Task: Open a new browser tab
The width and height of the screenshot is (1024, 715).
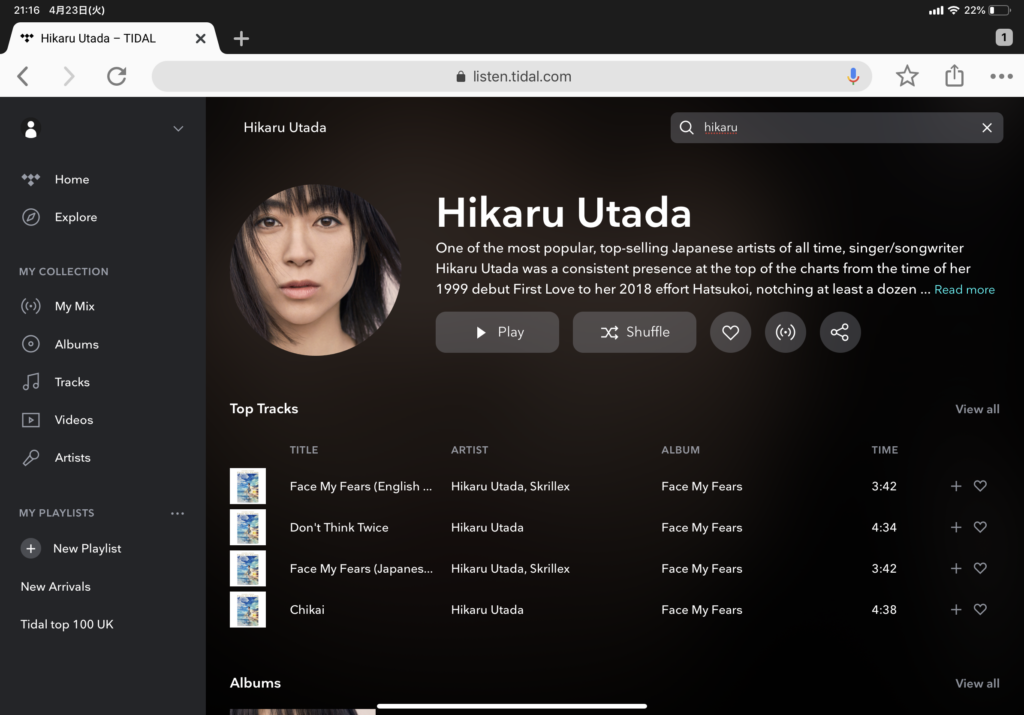Action: click(241, 39)
